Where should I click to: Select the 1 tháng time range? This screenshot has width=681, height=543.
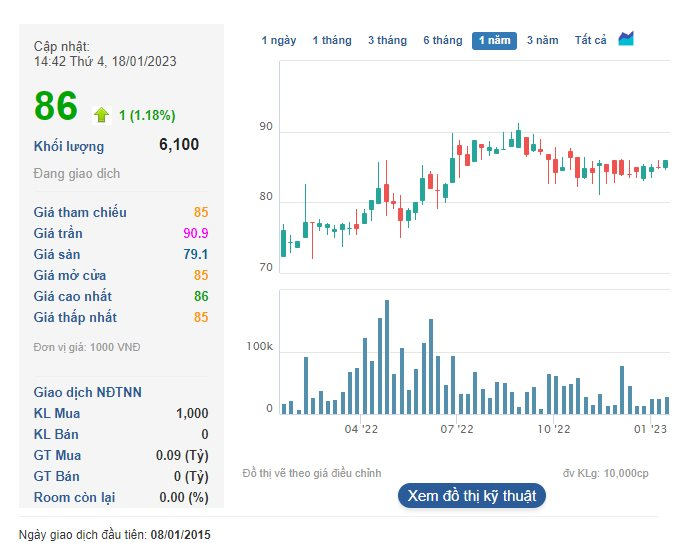(x=332, y=40)
